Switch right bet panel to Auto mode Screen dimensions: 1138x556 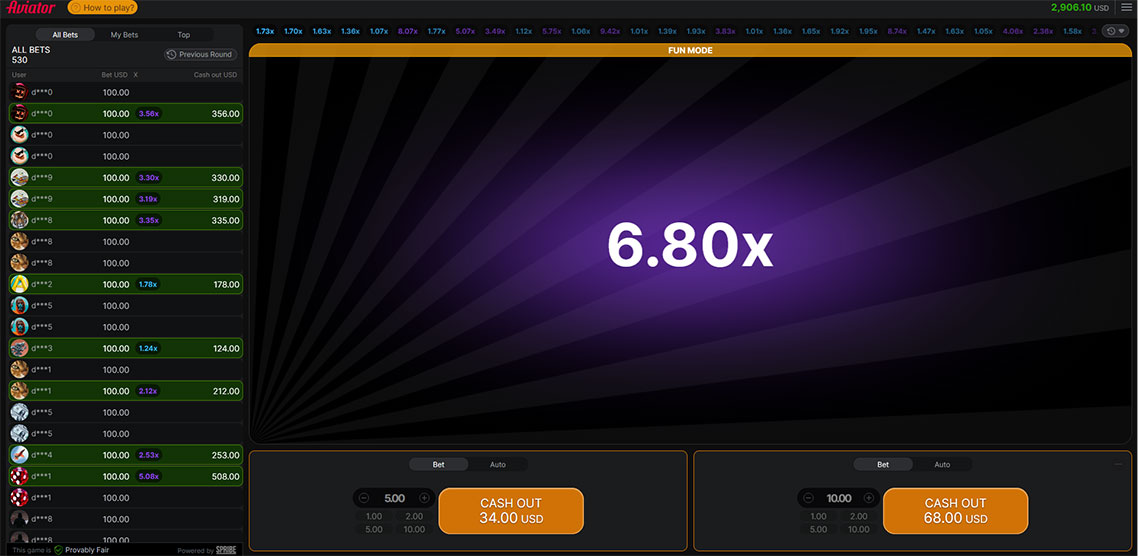point(941,465)
